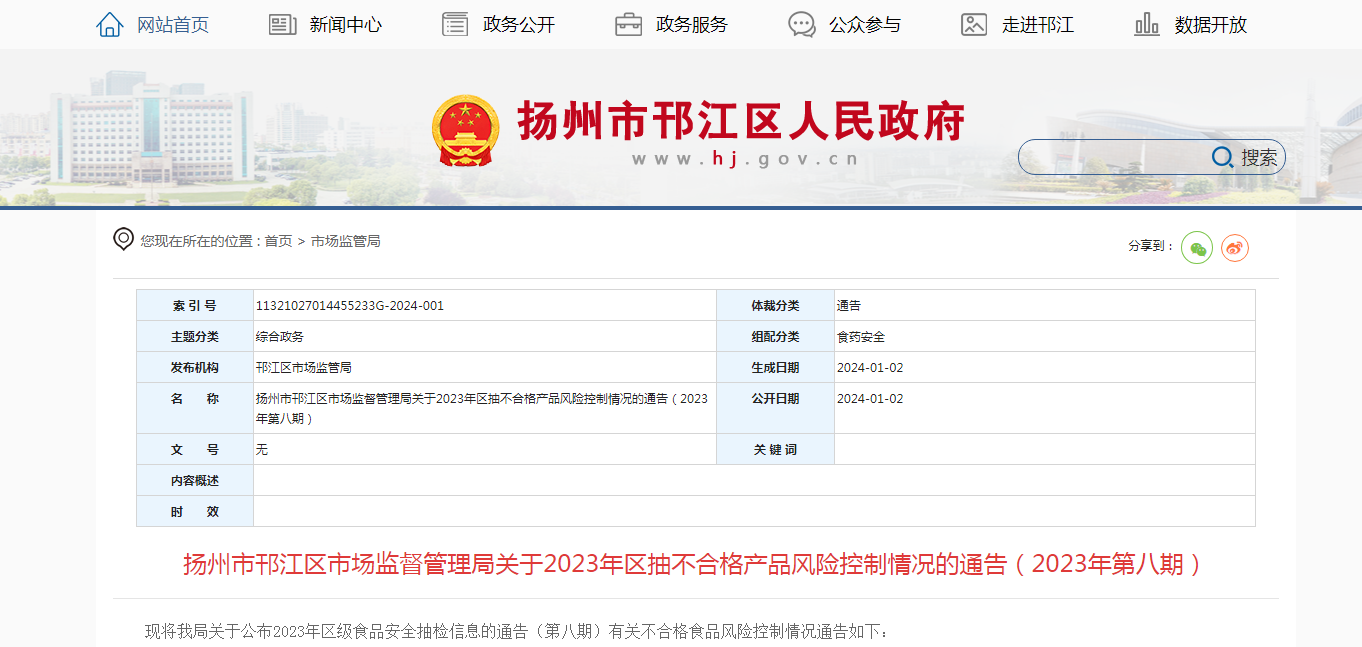Click the picture icon for 走进邗江
Viewport: 1362px width, 647px height.
[974, 25]
